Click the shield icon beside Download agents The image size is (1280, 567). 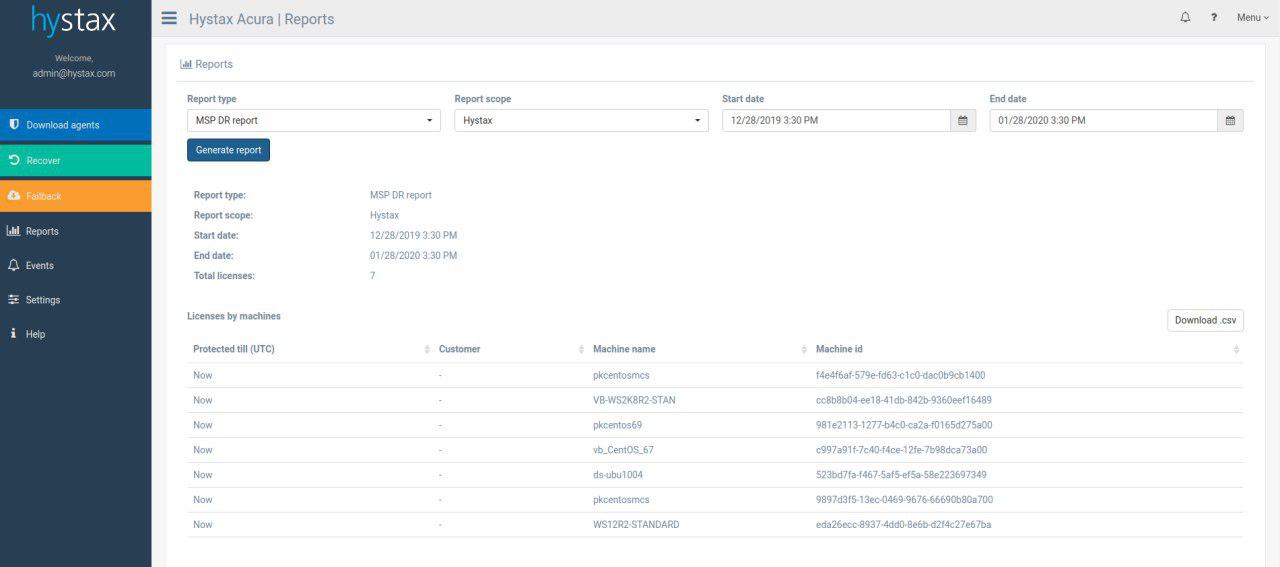coord(14,125)
